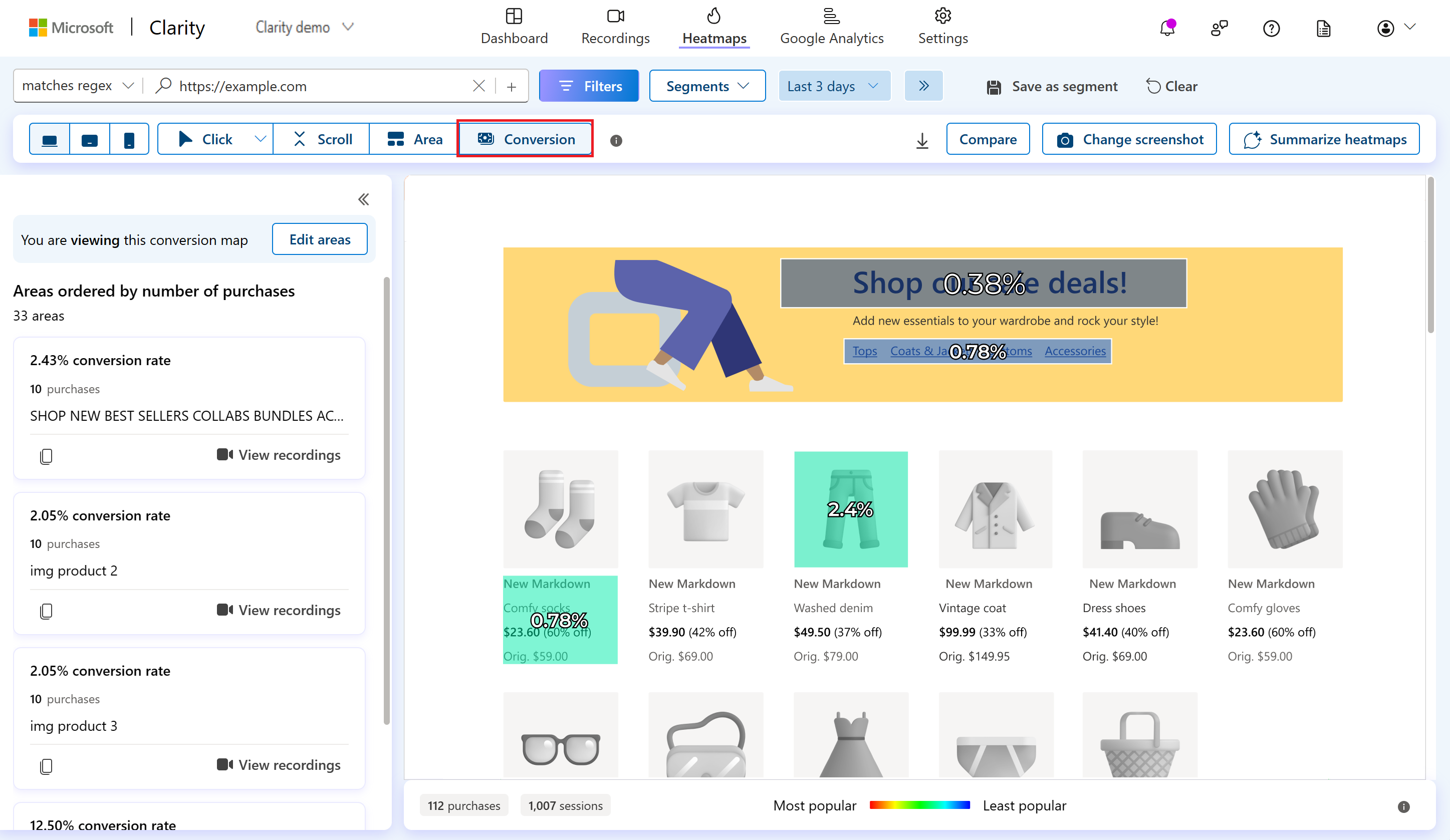The height and width of the screenshot is (840, 1450).
Task: Click the Compare icon button
Action: (x=987, y=139)
